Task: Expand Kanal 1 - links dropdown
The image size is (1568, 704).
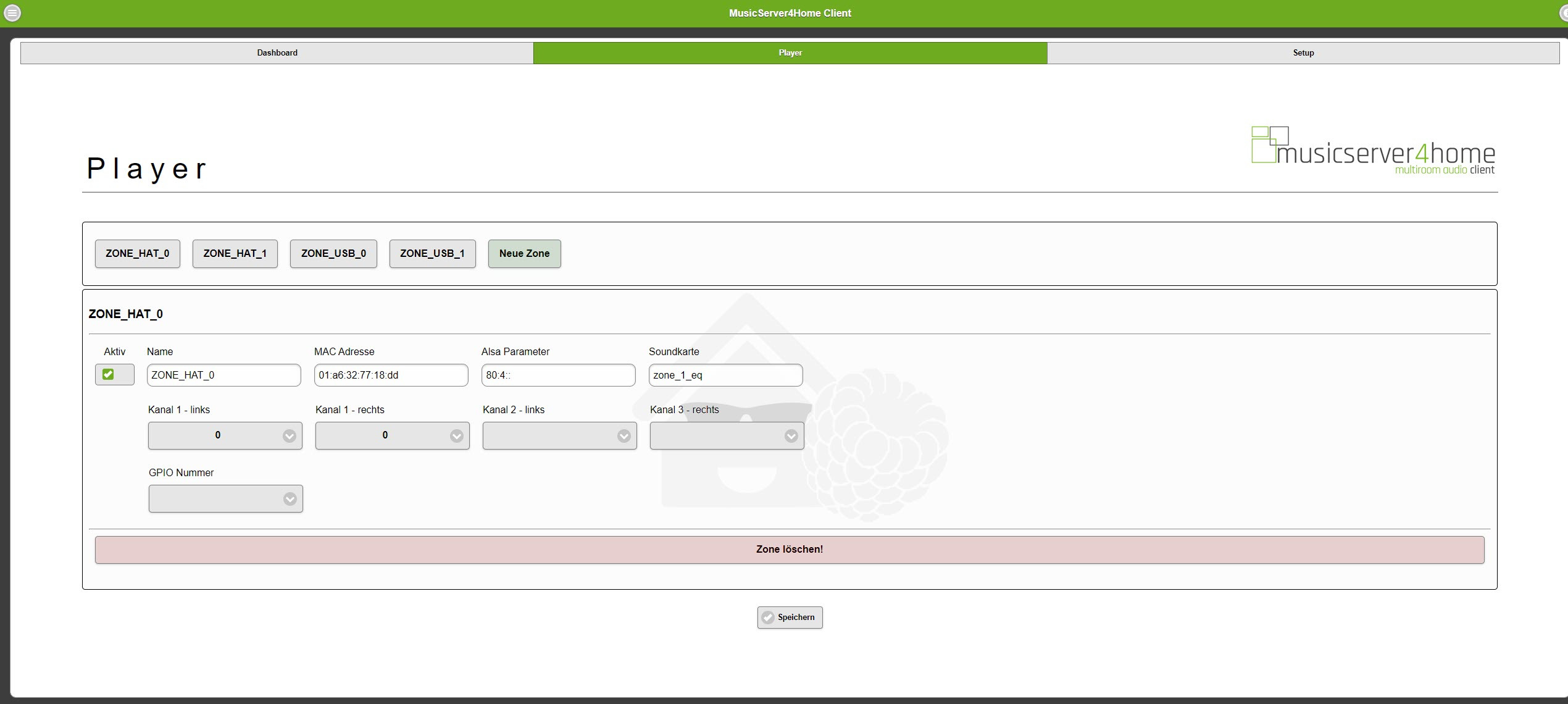Action: point(225,435)
